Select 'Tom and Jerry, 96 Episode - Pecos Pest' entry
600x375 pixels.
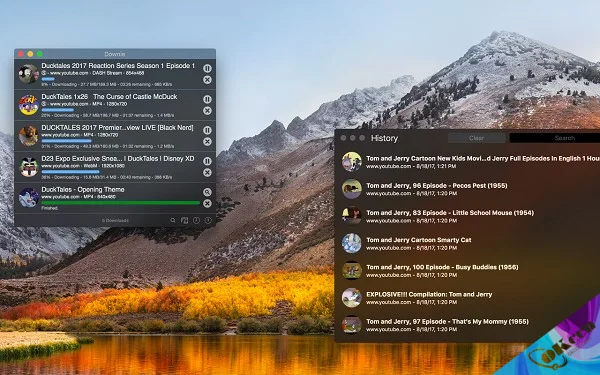coord(467,189)
